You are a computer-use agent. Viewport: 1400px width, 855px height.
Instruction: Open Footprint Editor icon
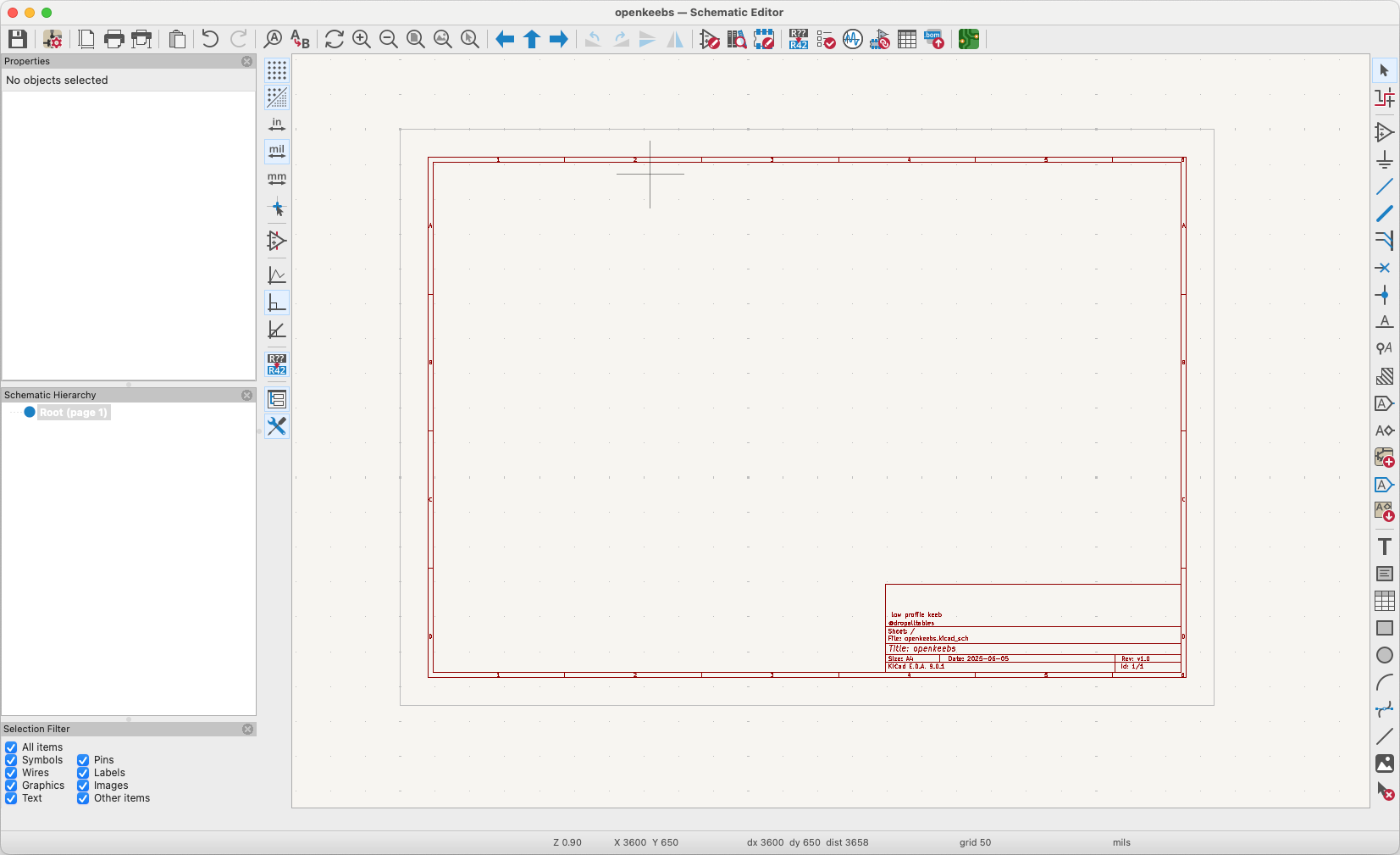tap(764, 39)
